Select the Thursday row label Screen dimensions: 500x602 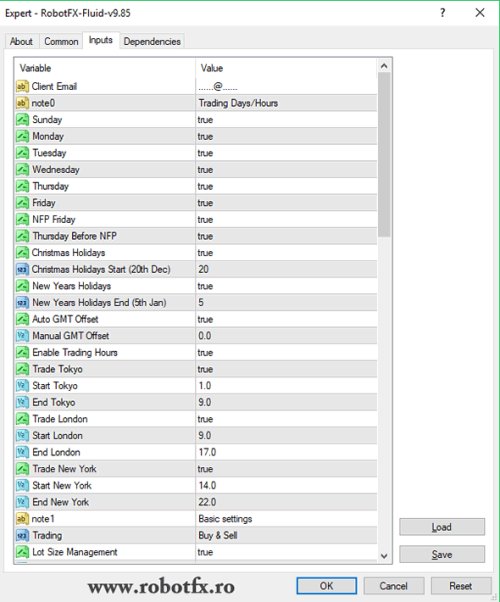[x=50, y=186]
